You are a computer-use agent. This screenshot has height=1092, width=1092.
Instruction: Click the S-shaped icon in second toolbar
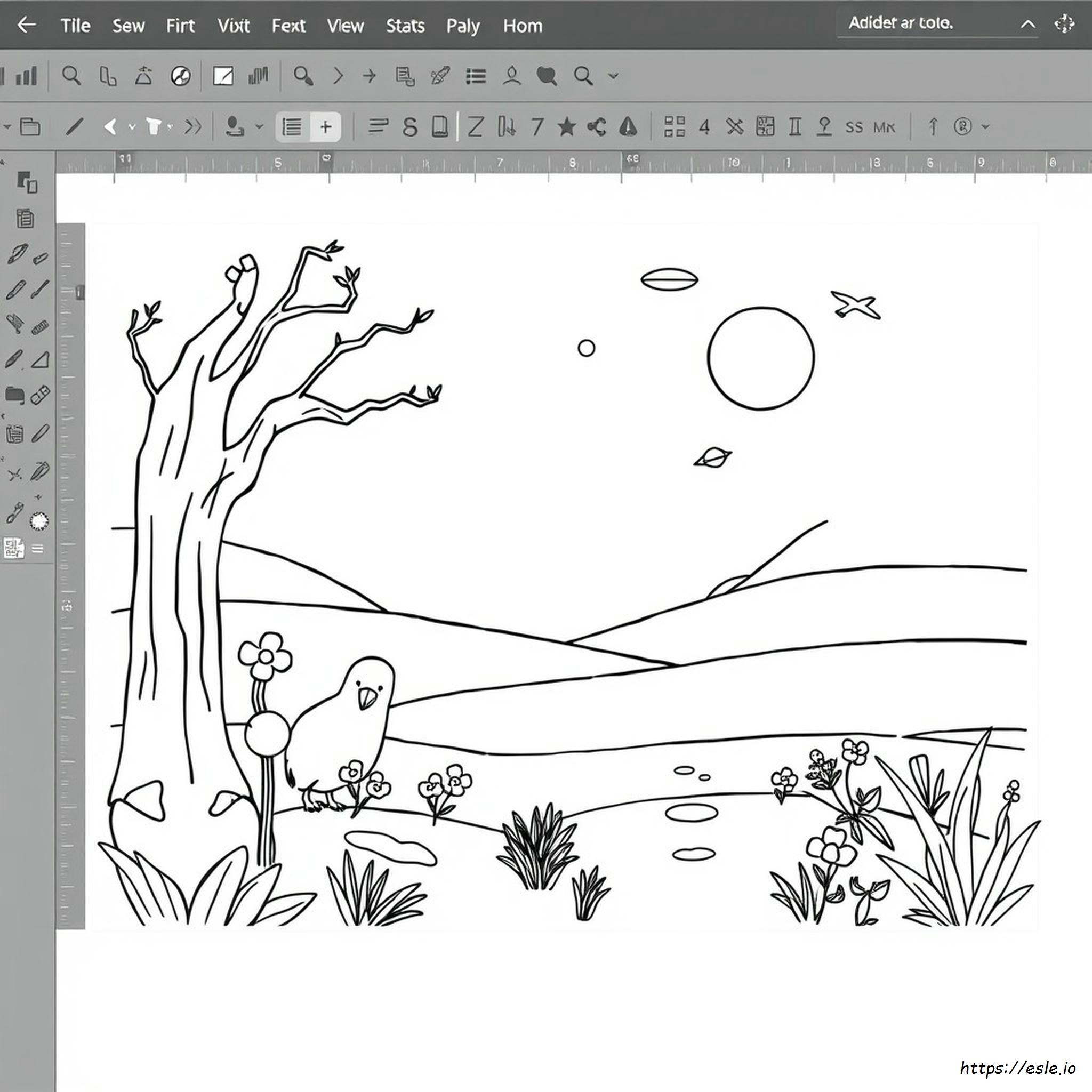(411, 126)
